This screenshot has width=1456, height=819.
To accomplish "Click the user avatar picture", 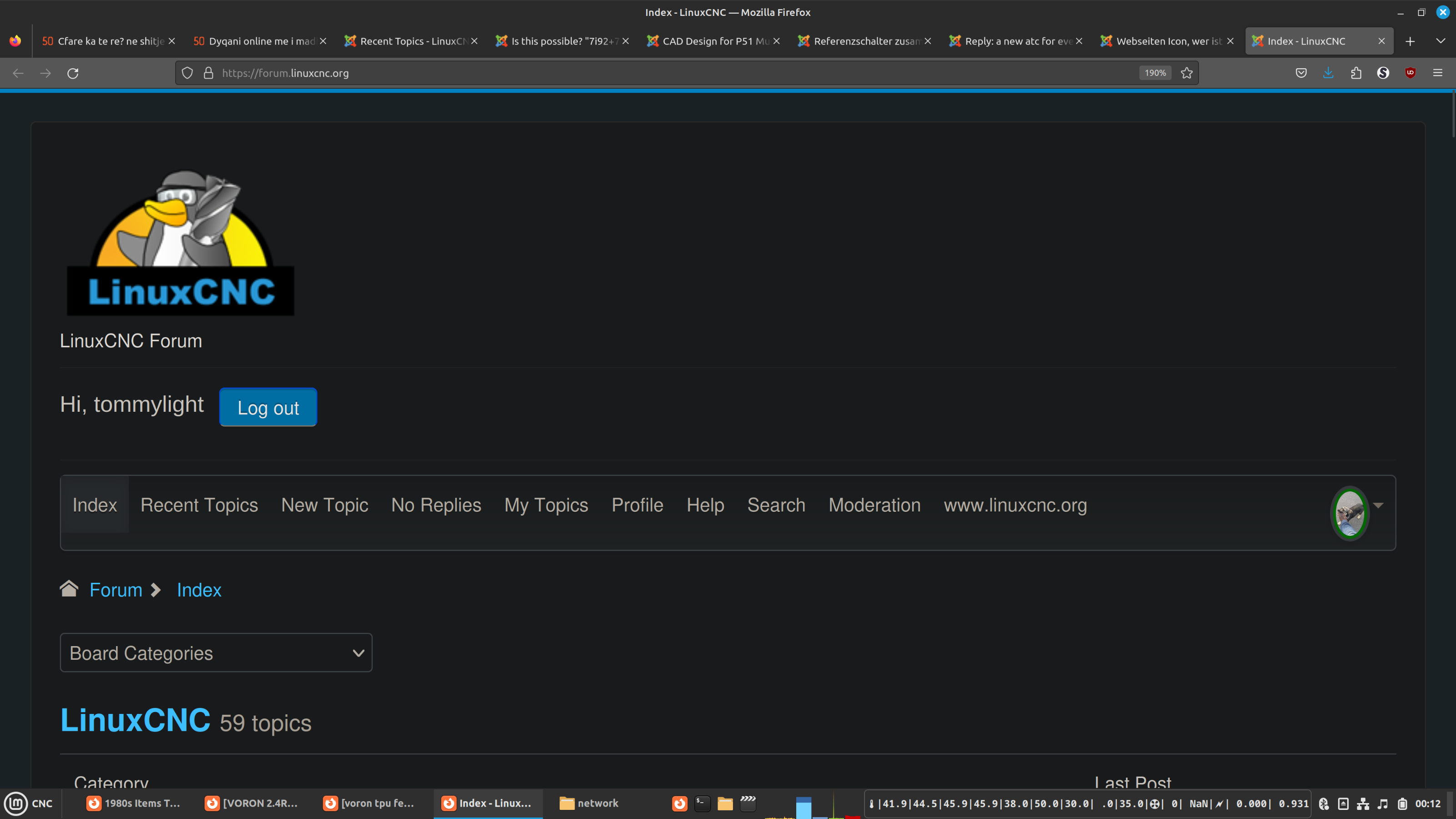I will [1350, 513].
